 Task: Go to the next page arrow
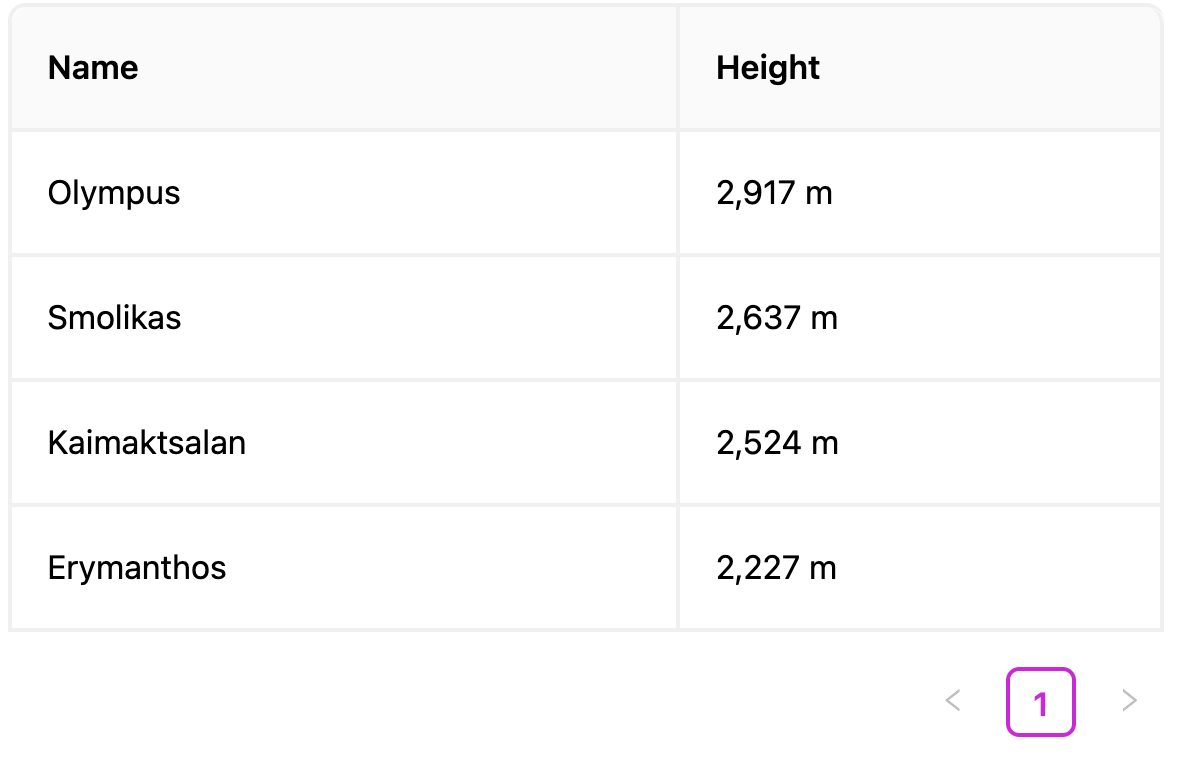(x=1129, y=701)
